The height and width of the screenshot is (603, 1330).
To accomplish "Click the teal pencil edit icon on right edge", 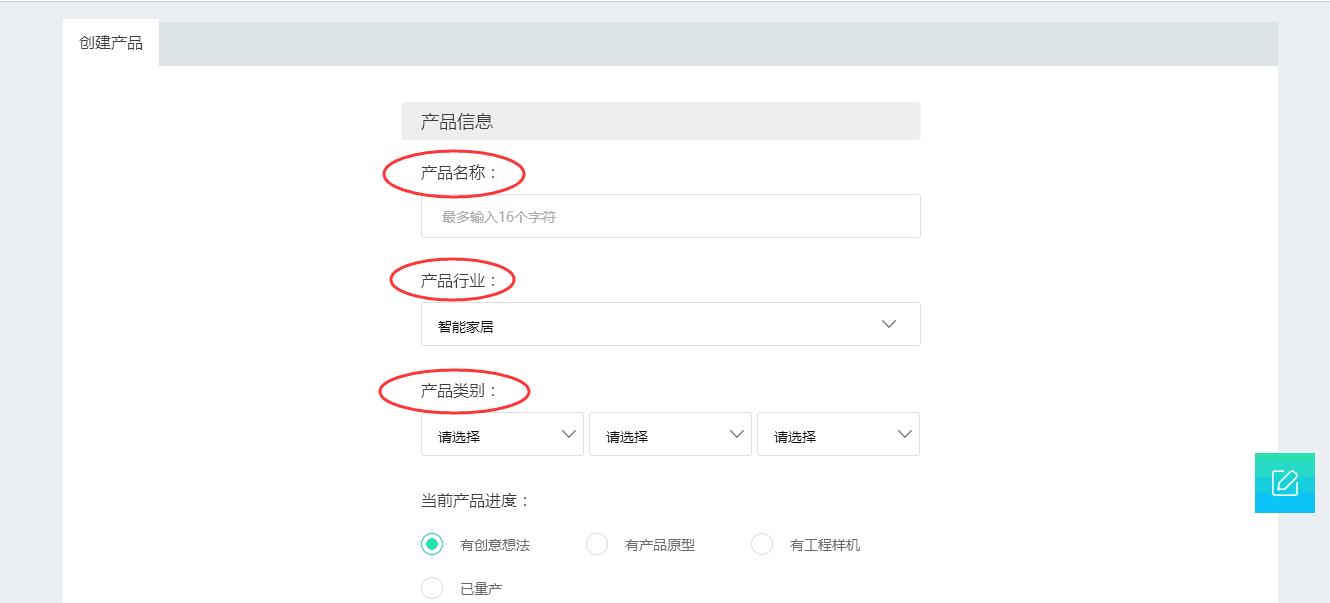I will pos(1284,483).
